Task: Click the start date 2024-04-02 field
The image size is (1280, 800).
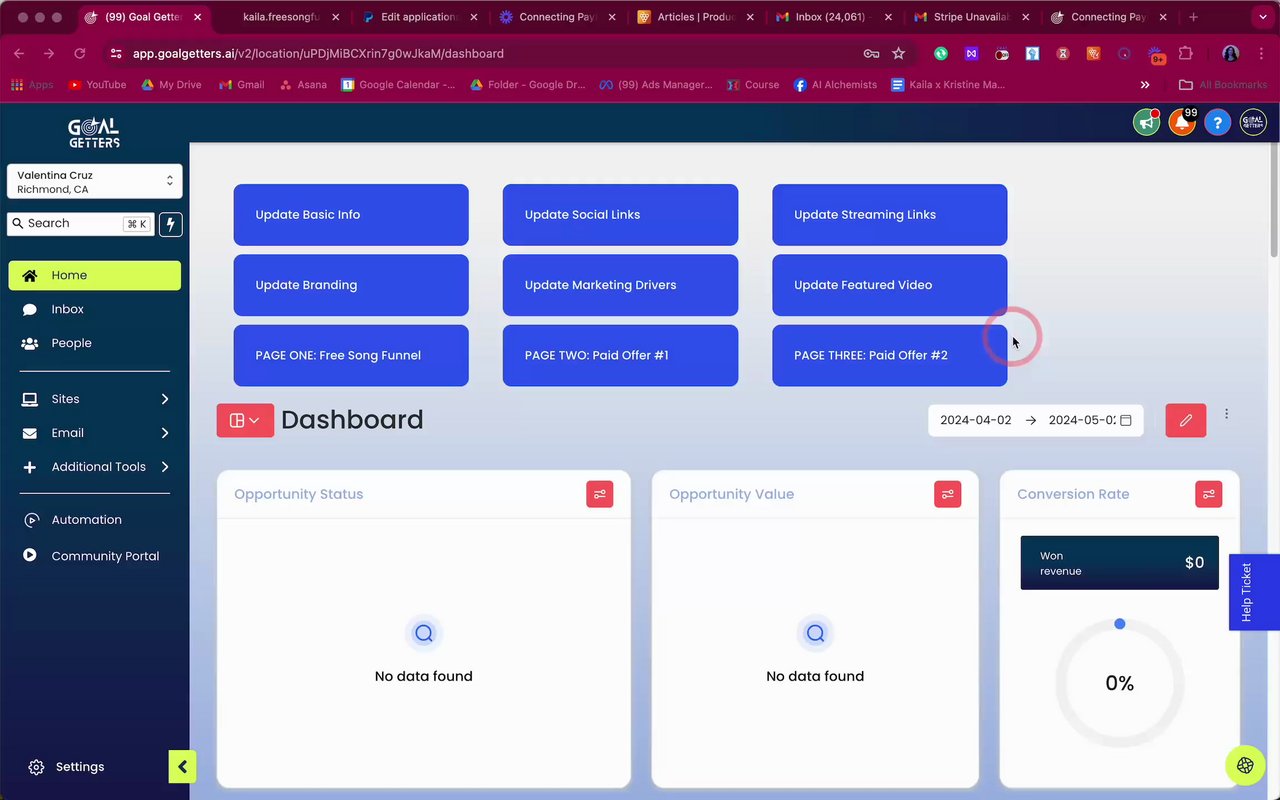Action: (976, 420)
